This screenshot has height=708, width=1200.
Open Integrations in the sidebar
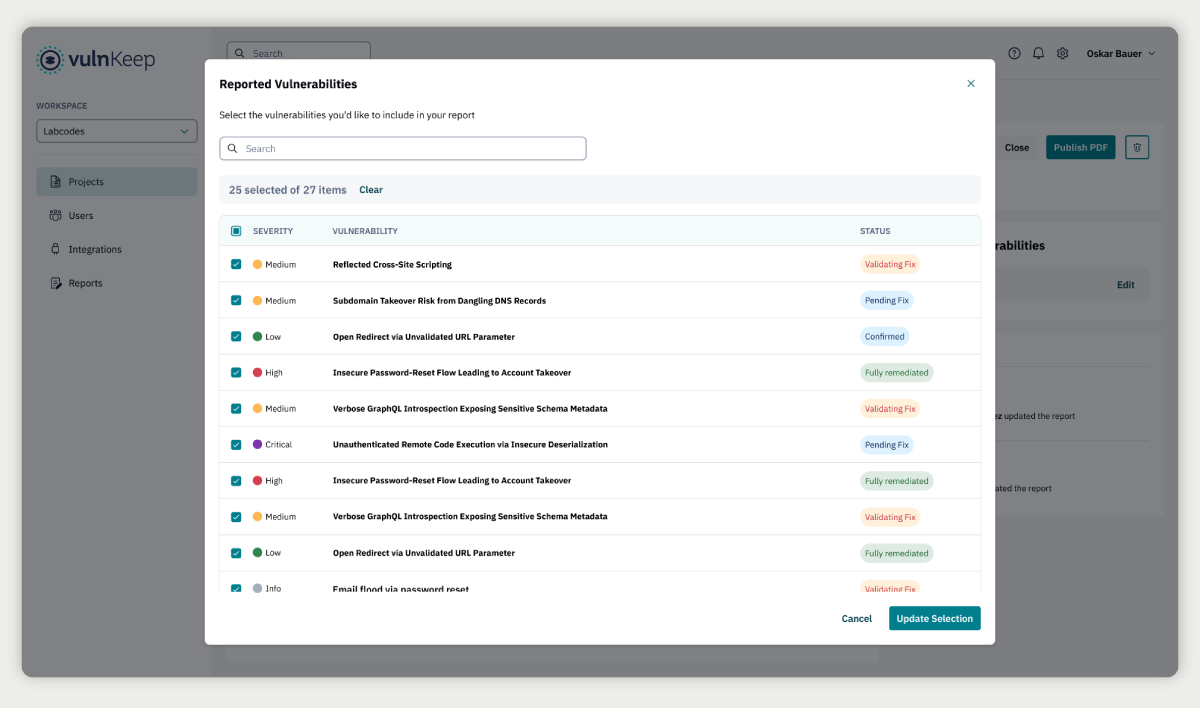117,250
